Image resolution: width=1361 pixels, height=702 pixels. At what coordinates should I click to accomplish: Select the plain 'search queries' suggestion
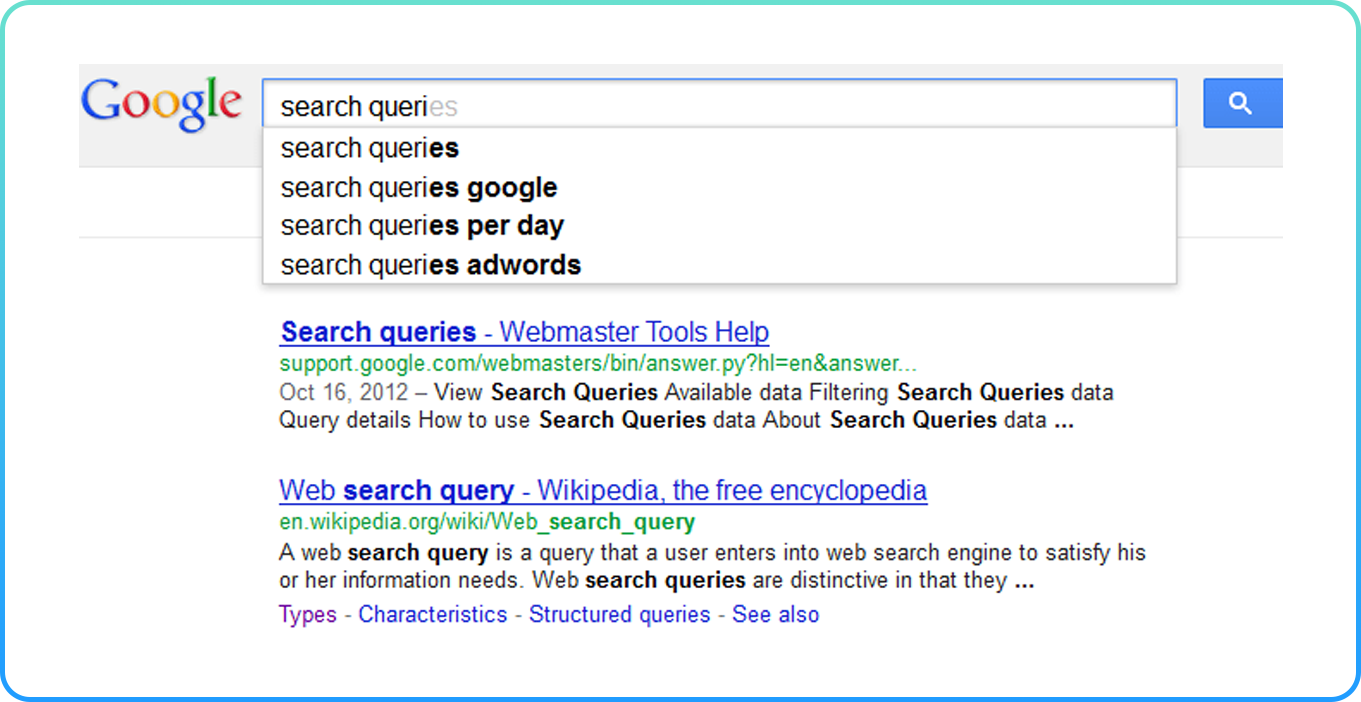[x=370, y=148]
